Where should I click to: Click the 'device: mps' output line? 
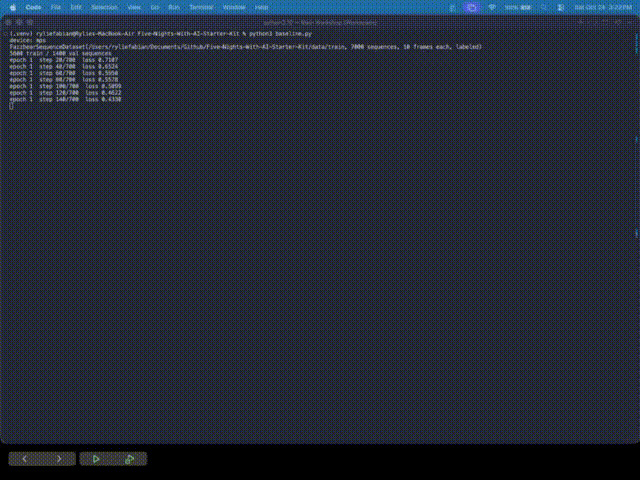(x=28, y=40)
